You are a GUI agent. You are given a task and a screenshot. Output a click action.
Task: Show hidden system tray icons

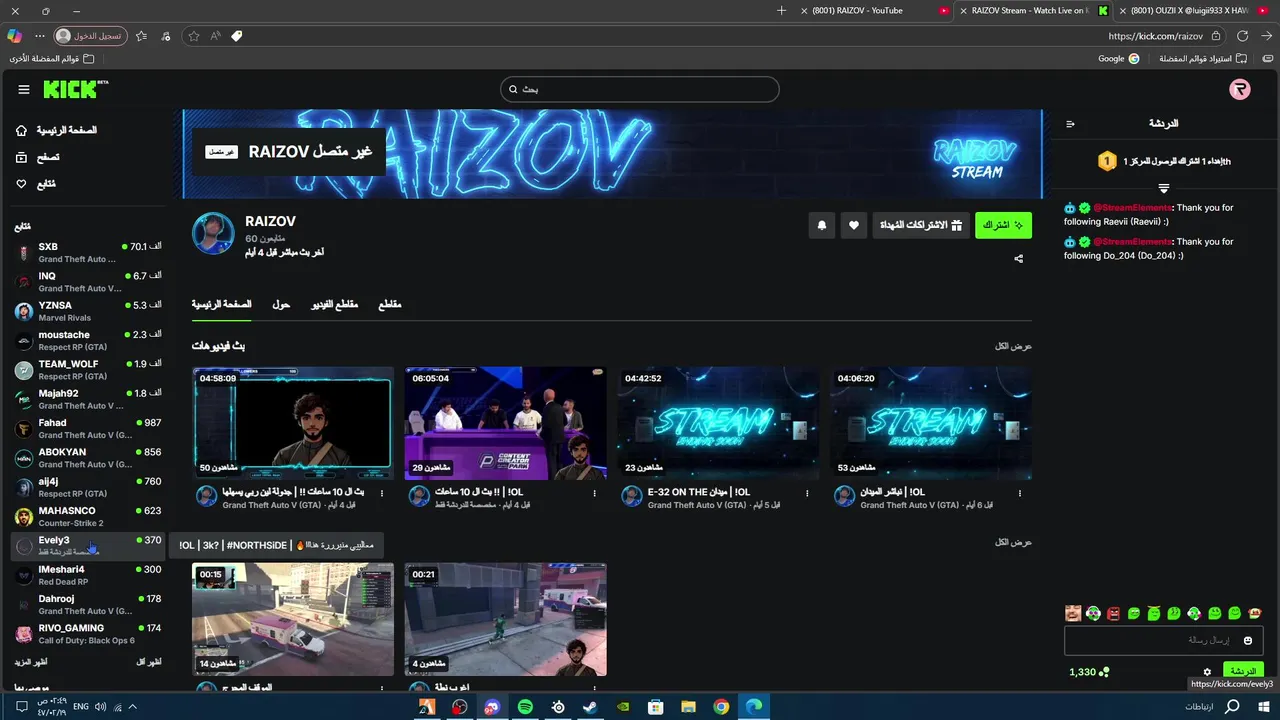pyautogui.click(x=132, y=707)
